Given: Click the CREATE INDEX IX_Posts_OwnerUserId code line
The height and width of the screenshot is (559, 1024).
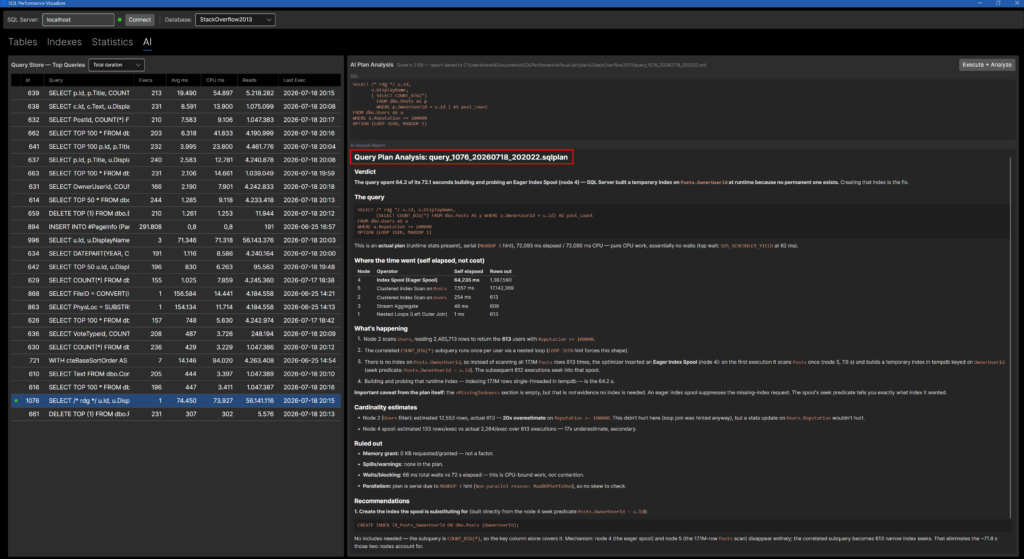Looking at the screenshot, I should 438,525.
